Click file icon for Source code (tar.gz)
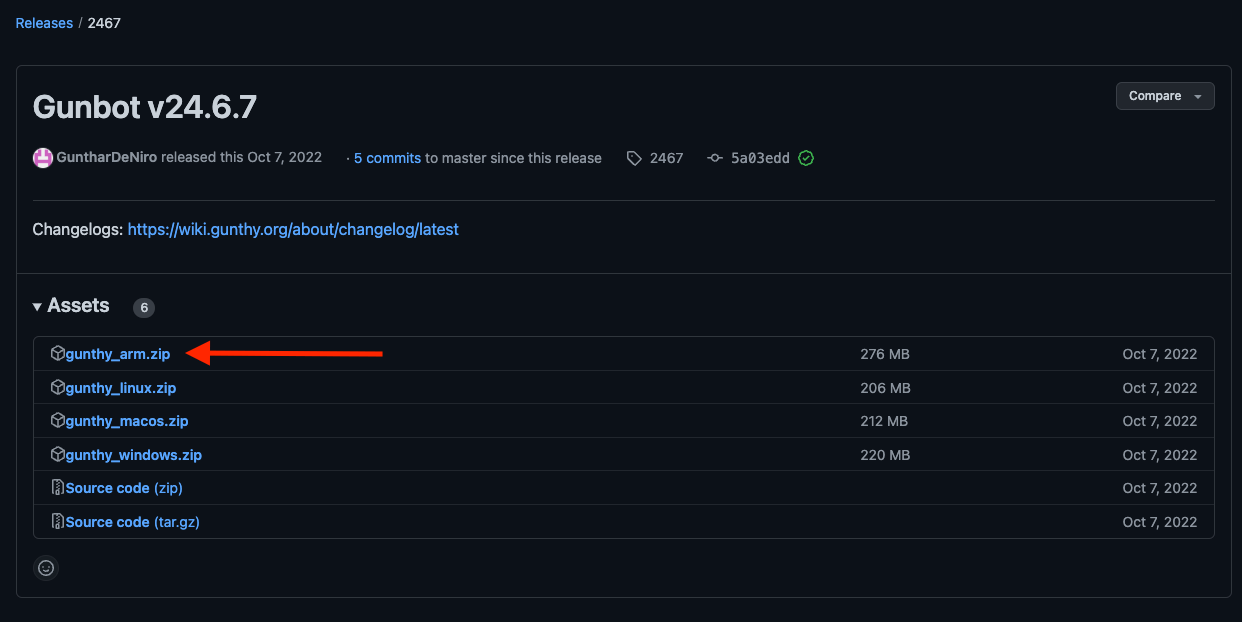The height and width of the screenshot is (622, 1242). 58,521
